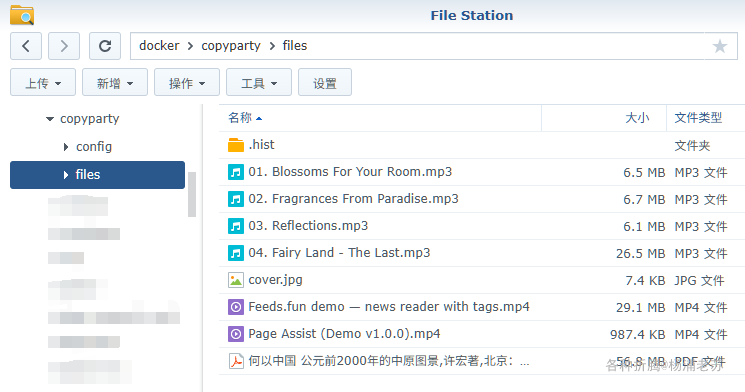Click the 7.4 KB size cell
The image size is (745, 392).
tap(645, 281)
